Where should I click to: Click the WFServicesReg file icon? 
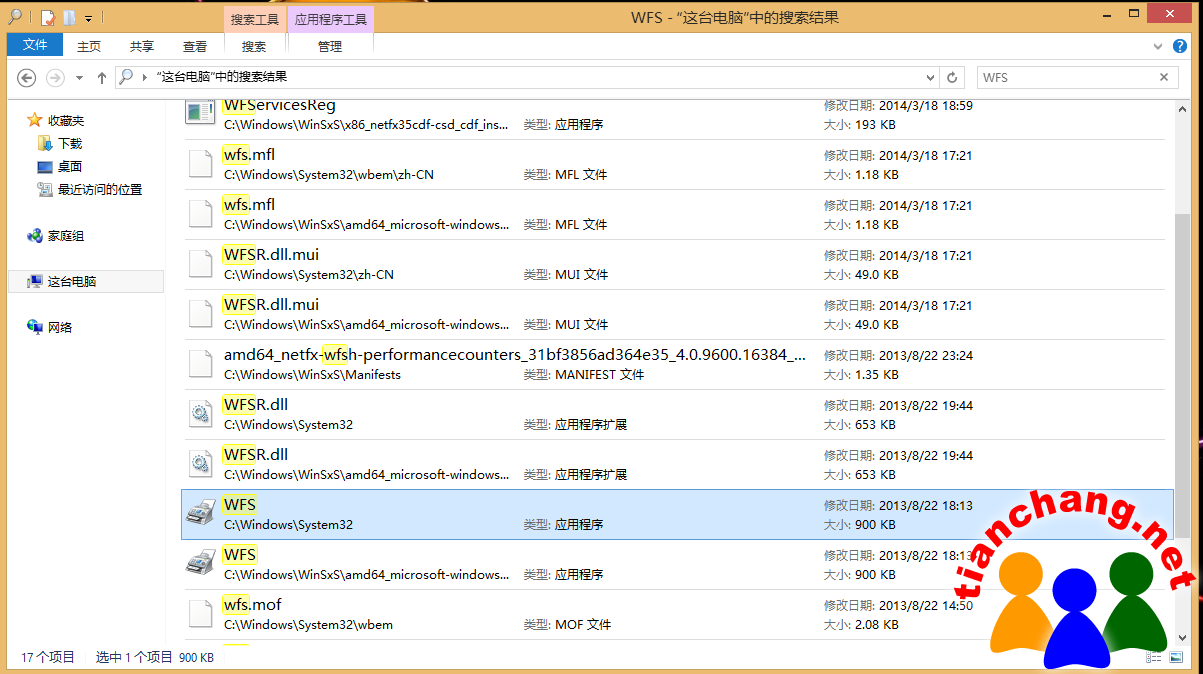201,110
